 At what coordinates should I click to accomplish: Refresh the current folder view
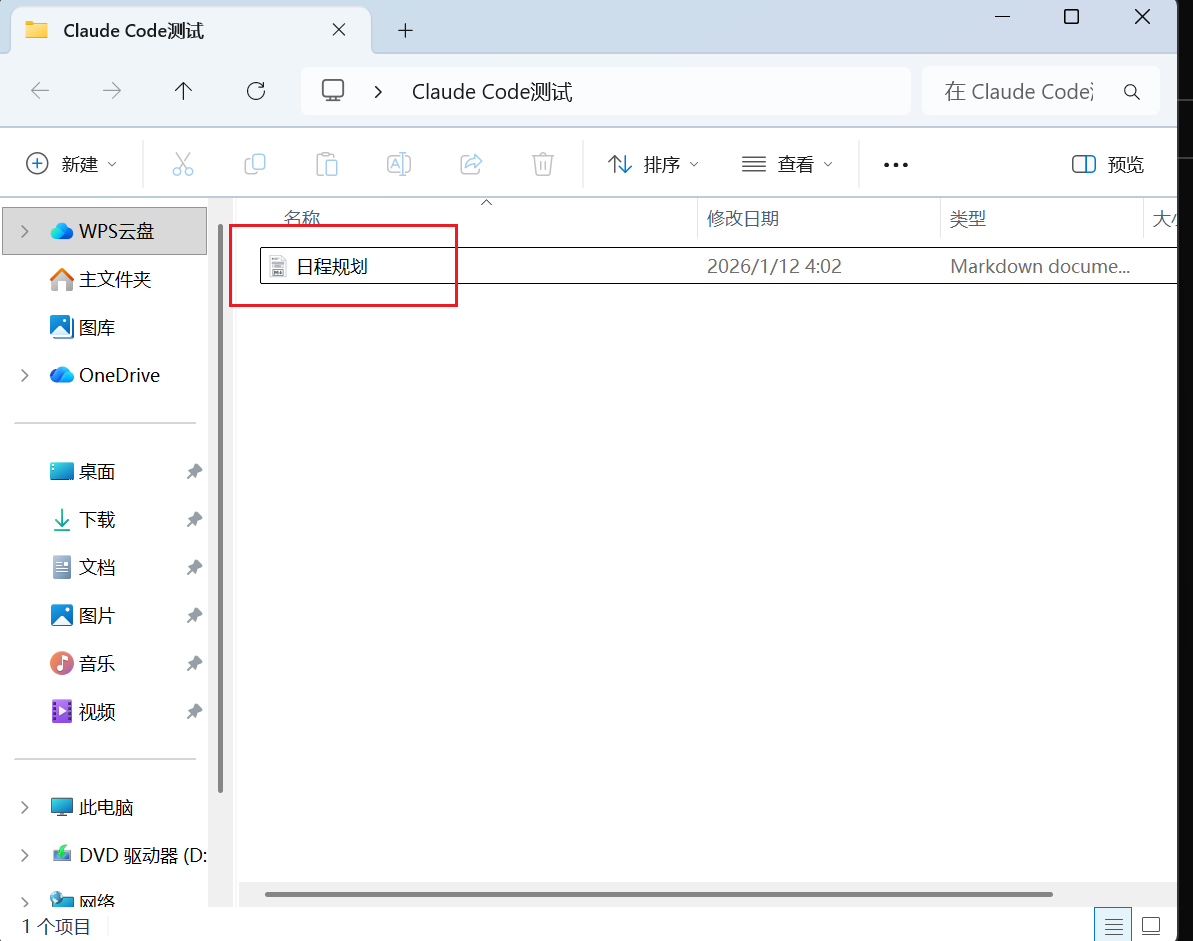point(256,91)
